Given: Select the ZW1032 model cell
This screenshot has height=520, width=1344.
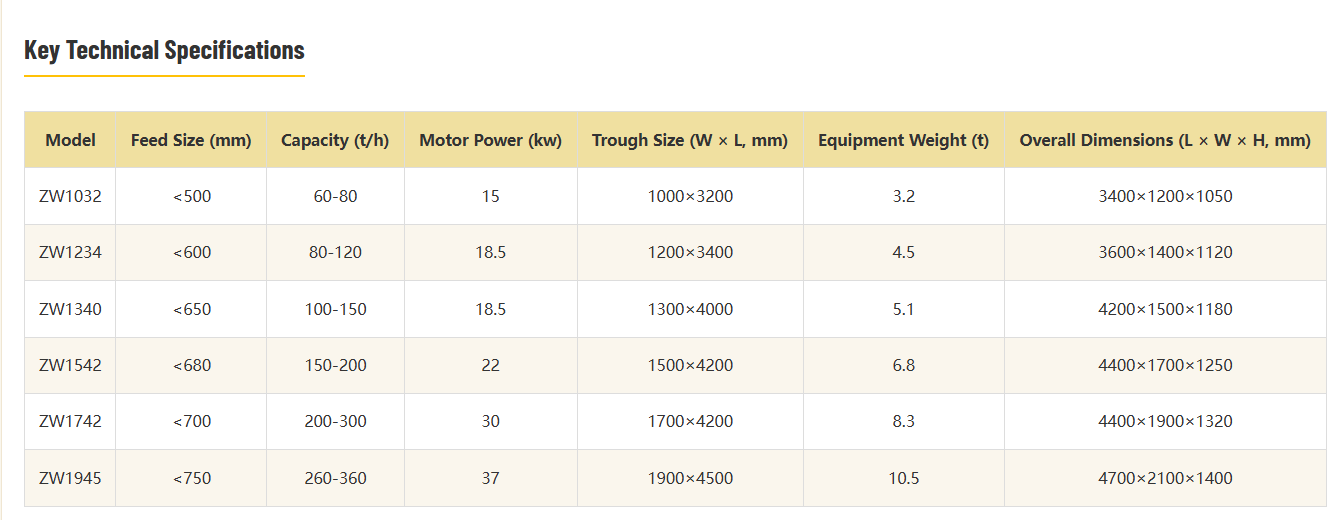Looking at the screenshot, I should (x=70, y=196).
